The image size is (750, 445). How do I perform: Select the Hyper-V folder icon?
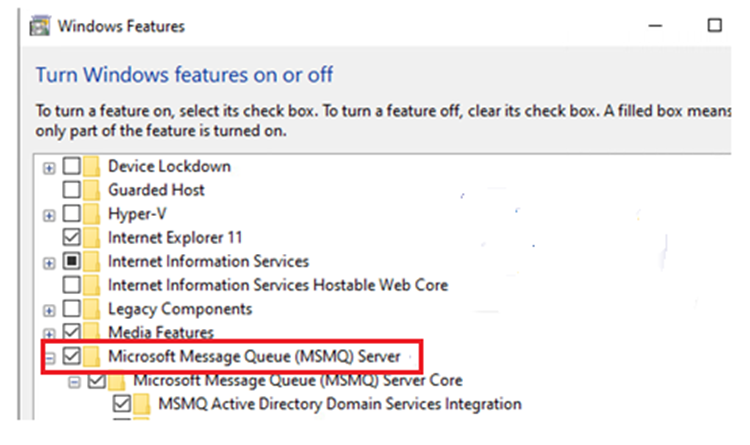[x=92, y=214]
